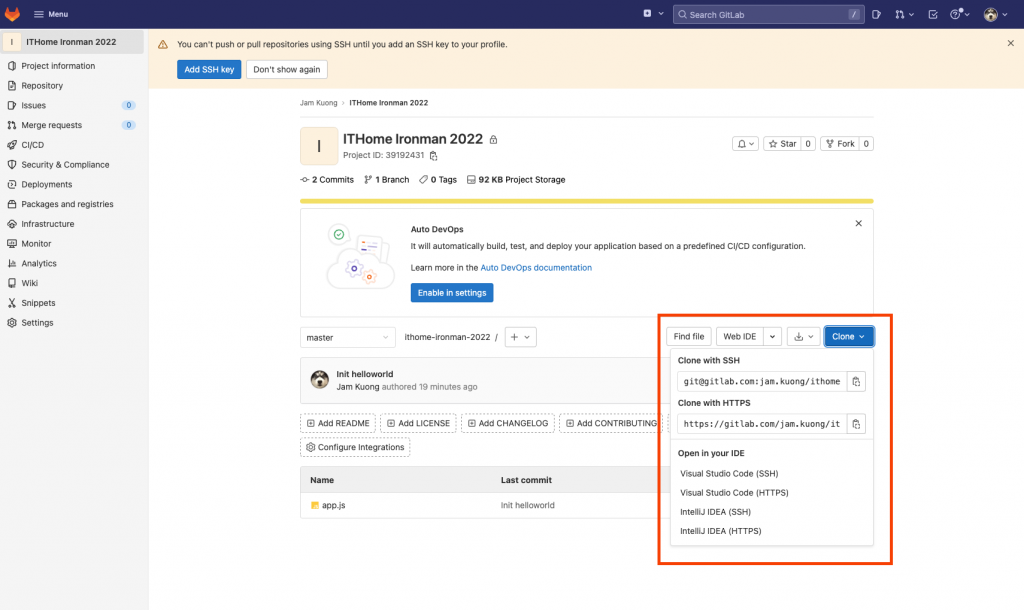Image resolution: width=1024 pixels, height=610 pixels.
Task: Focus the Search GitLab field
Action: 768,14
